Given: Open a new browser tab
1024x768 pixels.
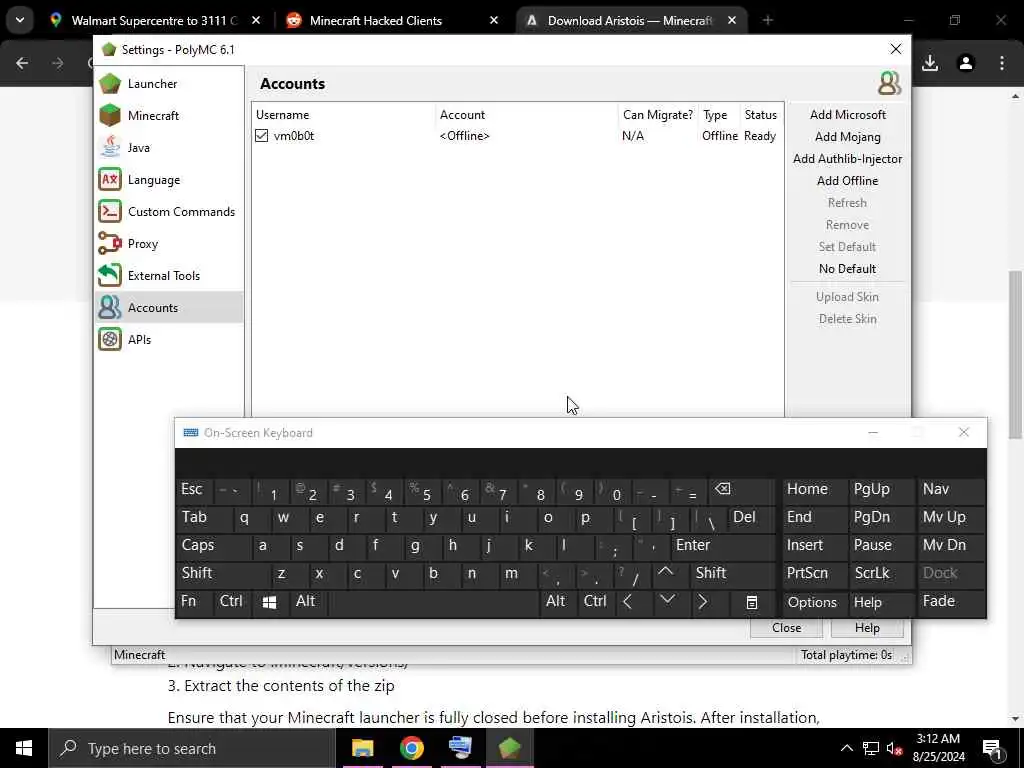Looking at the screenshot, I should pos(768,21).
